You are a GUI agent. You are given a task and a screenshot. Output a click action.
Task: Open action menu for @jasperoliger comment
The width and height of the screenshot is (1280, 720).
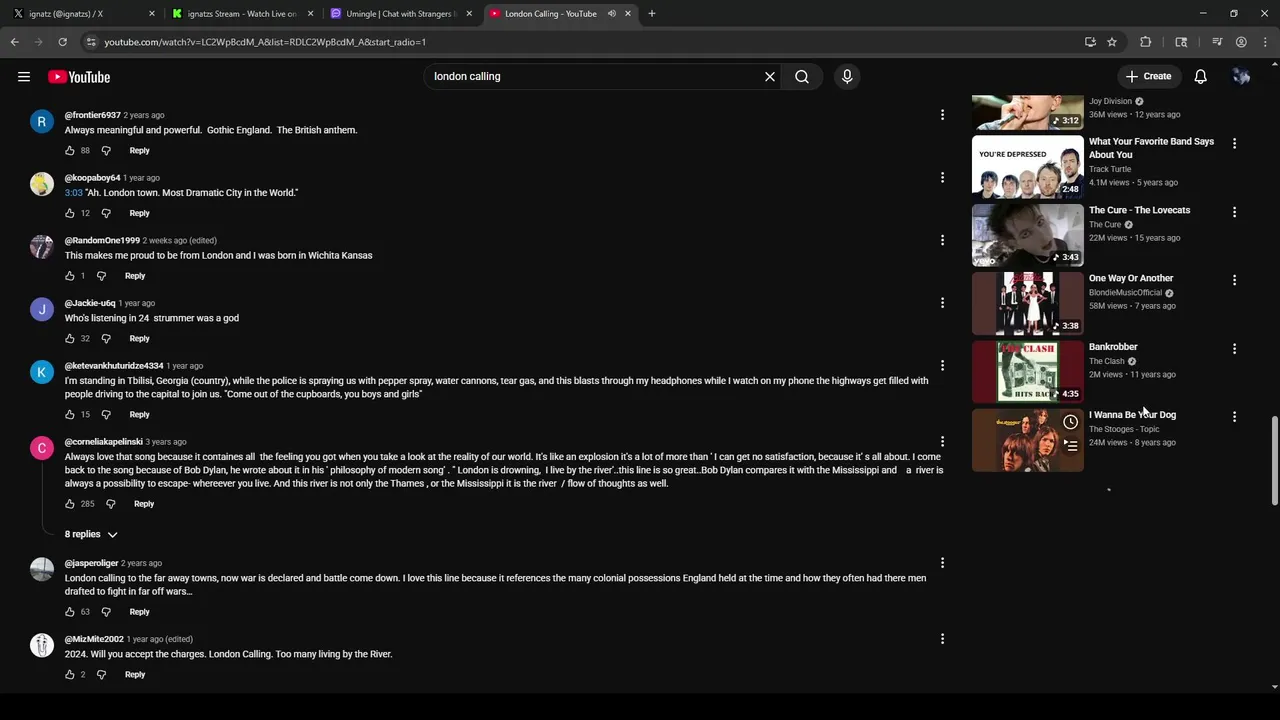(942, 563)
